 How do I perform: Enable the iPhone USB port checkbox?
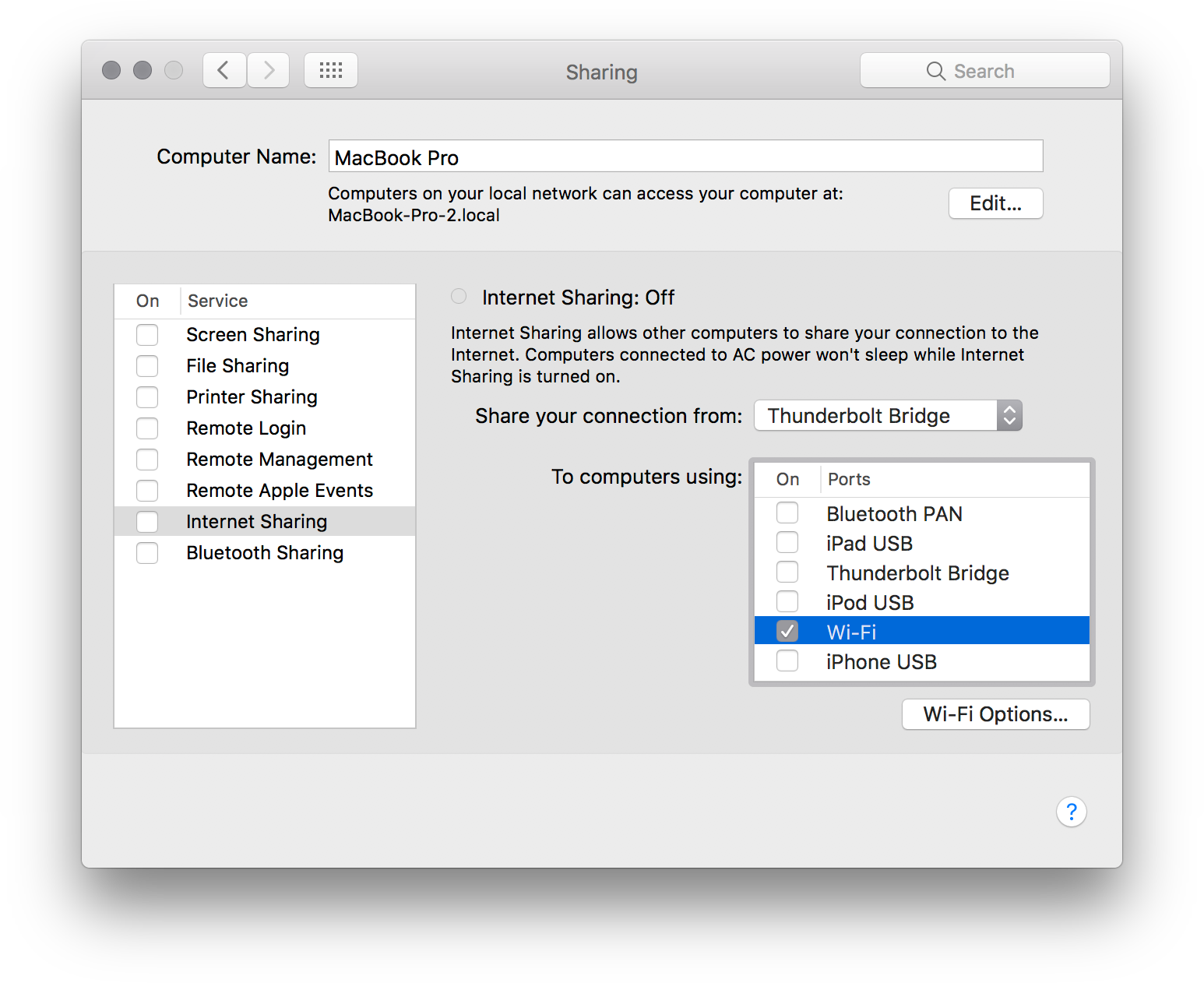pyautogui.click(x=787, y=661)
